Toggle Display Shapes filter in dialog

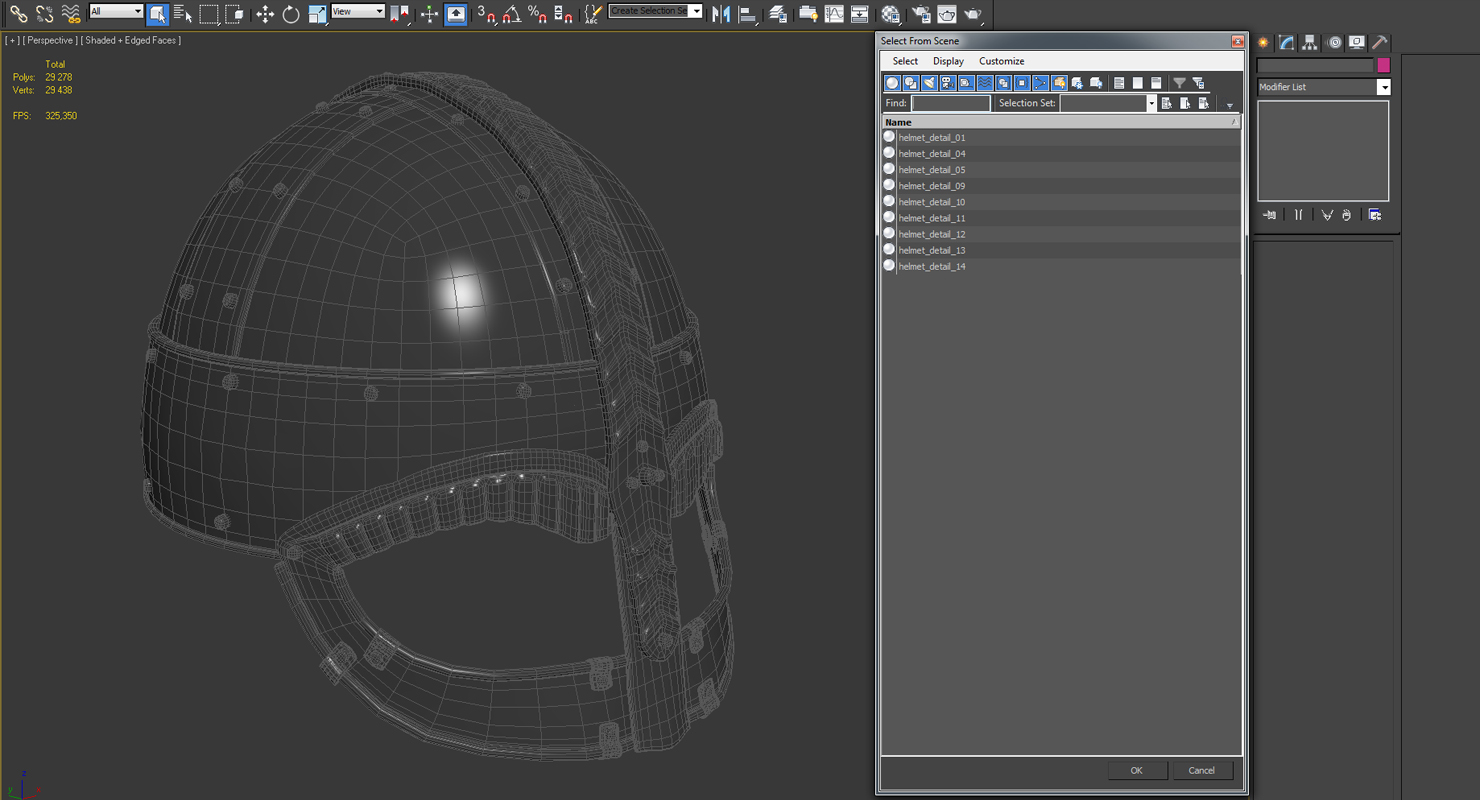click(911, 83)
